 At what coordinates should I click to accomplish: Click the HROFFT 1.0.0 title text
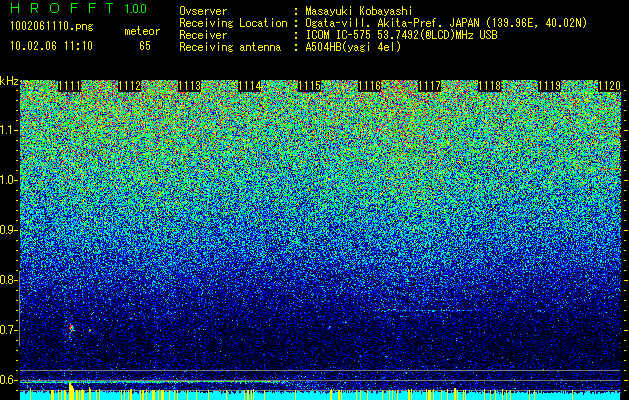click(78, 8)
